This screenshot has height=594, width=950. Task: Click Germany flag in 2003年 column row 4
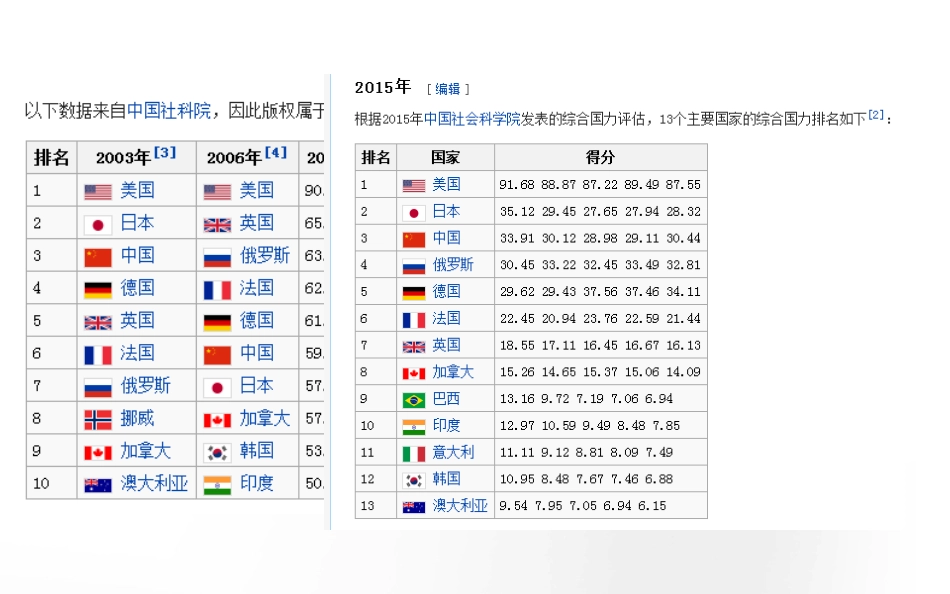click(x=98, y=290)
